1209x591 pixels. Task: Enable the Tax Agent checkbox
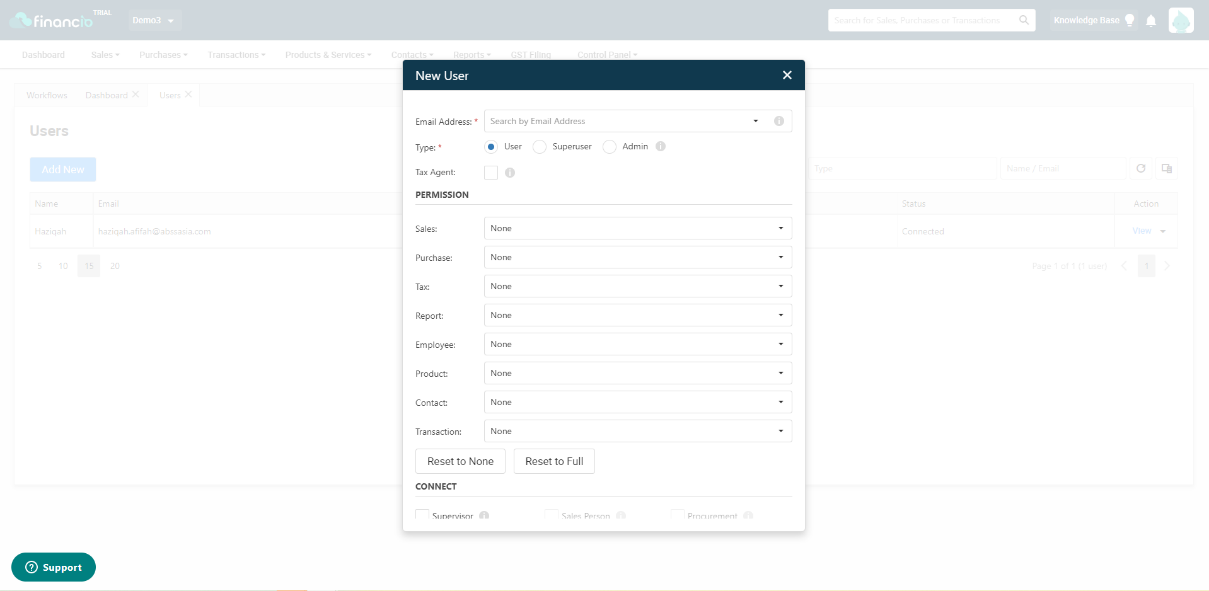click(491, 173)
